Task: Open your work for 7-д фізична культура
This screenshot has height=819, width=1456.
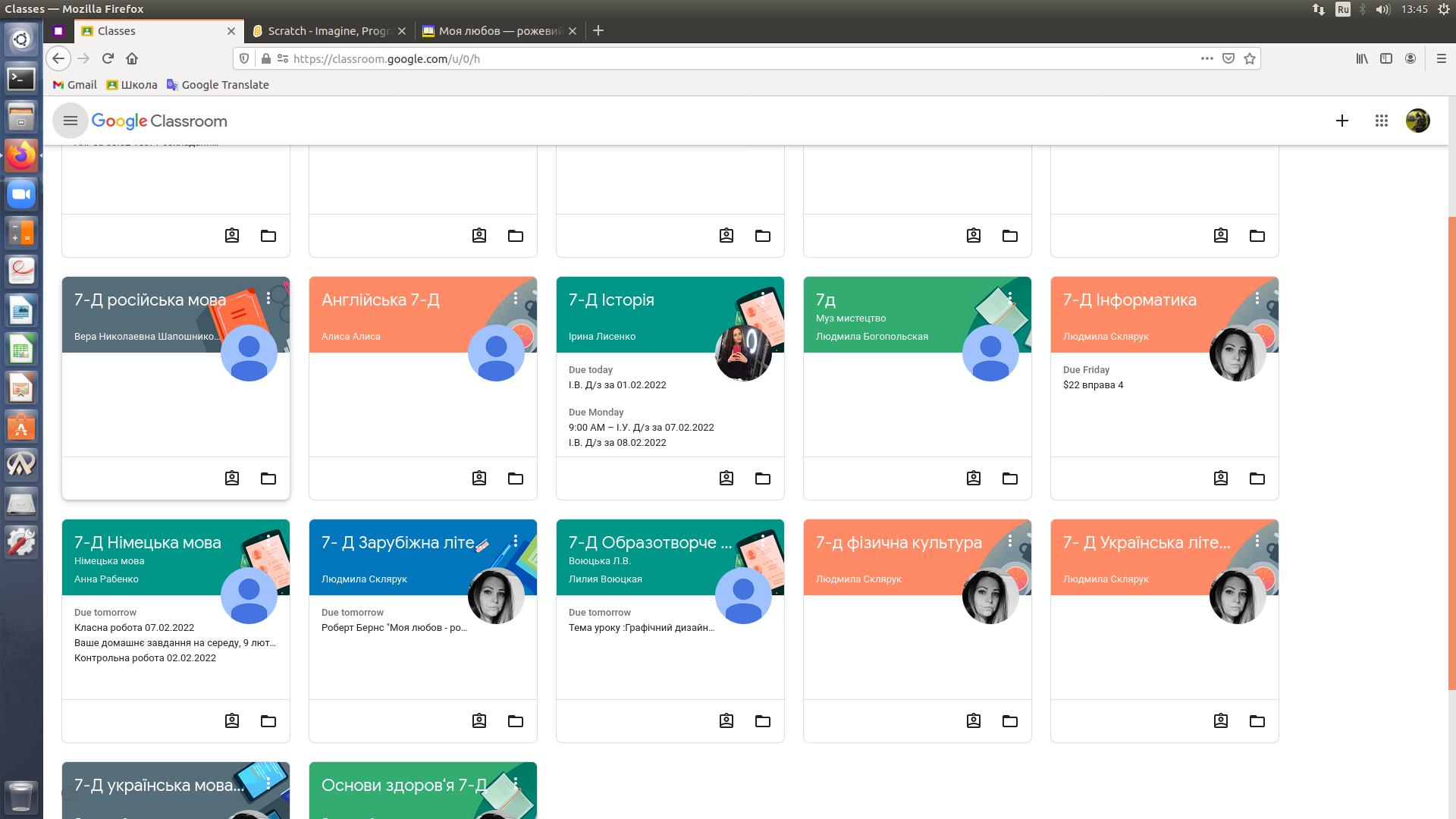Action: click(x=973, y=721)
